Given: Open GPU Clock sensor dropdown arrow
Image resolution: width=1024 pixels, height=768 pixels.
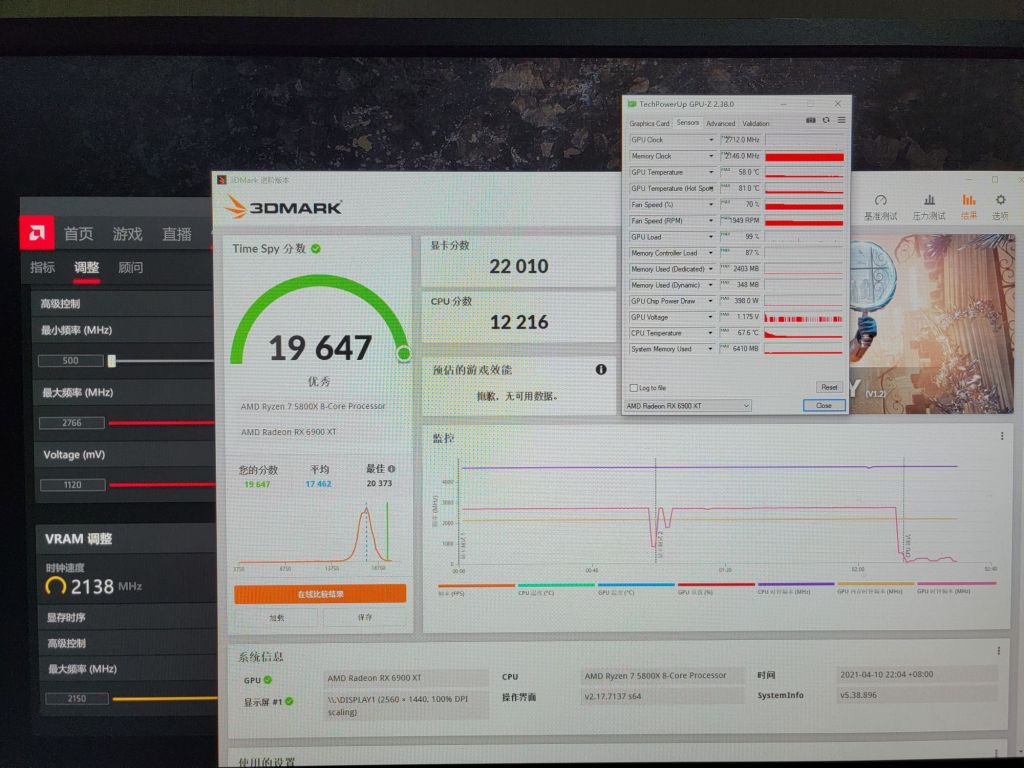Looking at the screenshot, I should coord(711,140).
